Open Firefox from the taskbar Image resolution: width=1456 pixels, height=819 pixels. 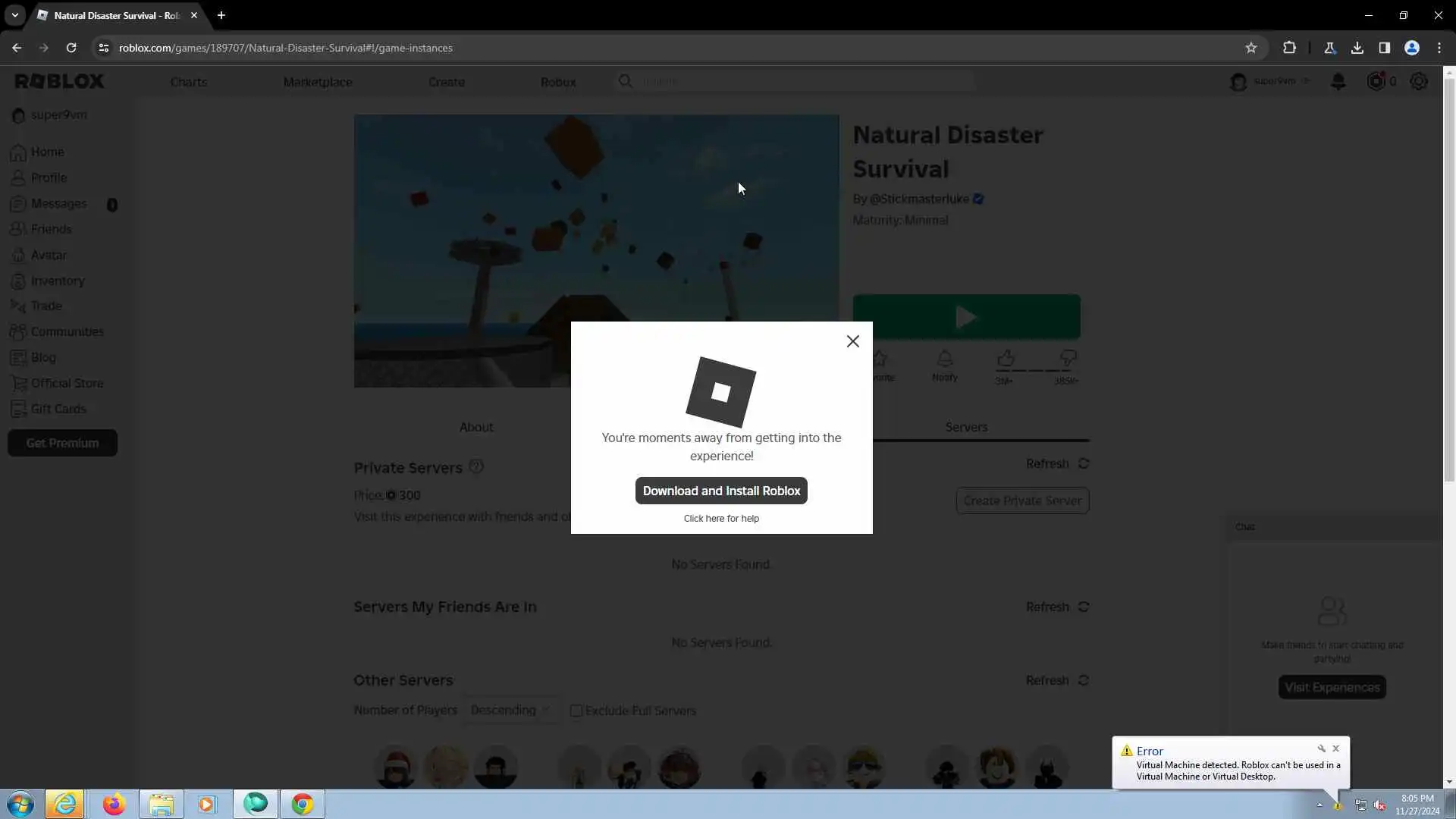click(114, 804)
